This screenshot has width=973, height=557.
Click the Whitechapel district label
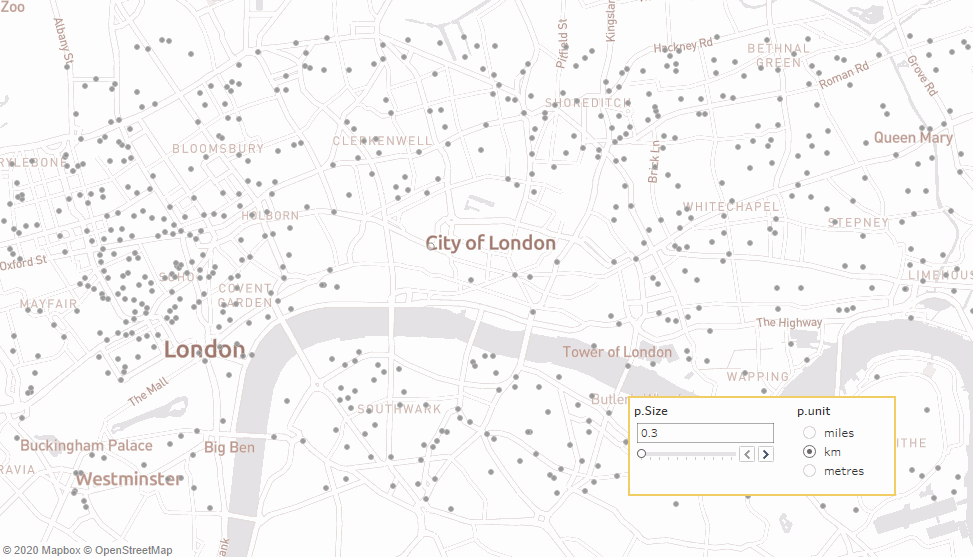point(731,207)
